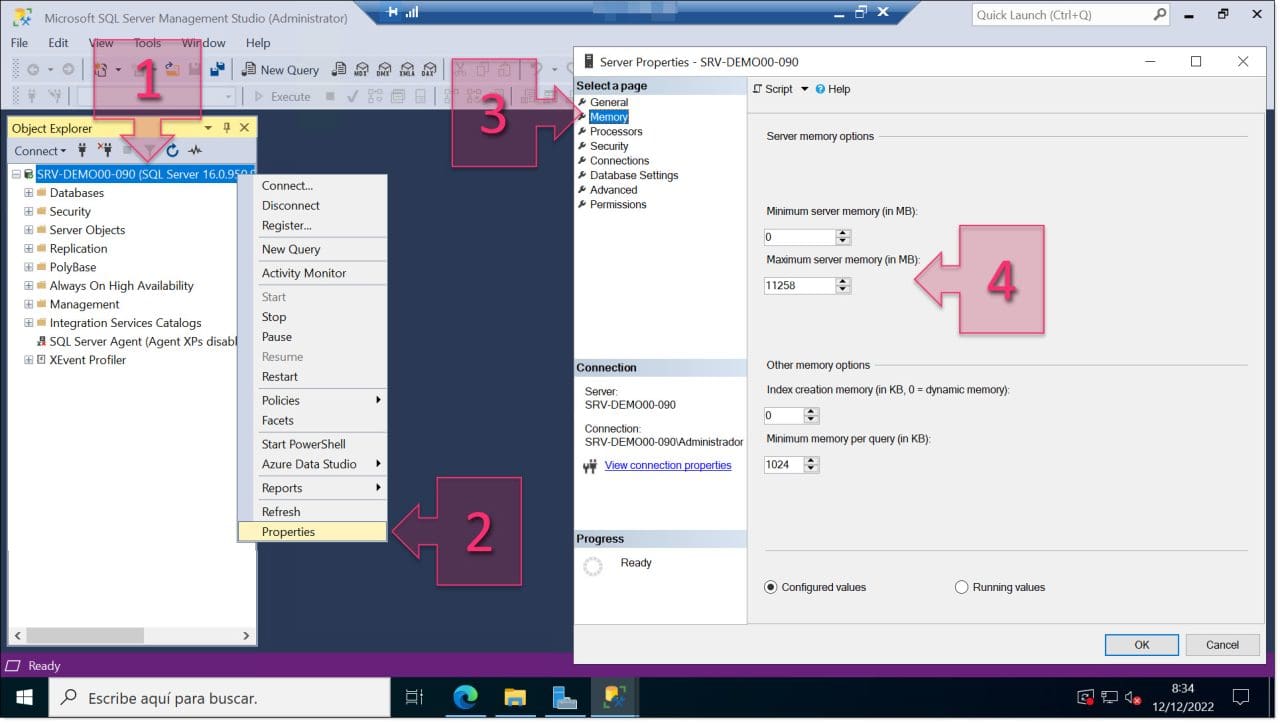
Task: Click the Maximum server memory field
Action: click(799, 286)
